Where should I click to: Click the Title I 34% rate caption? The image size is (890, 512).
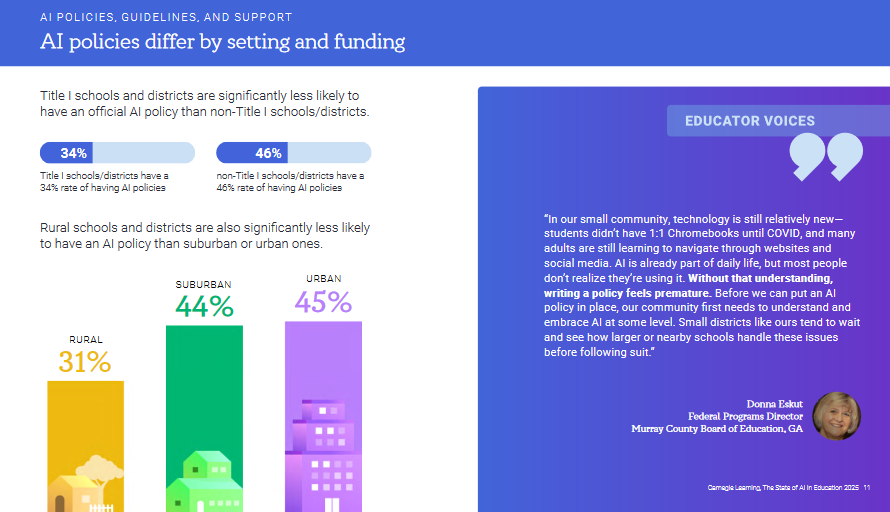point(104,181)
